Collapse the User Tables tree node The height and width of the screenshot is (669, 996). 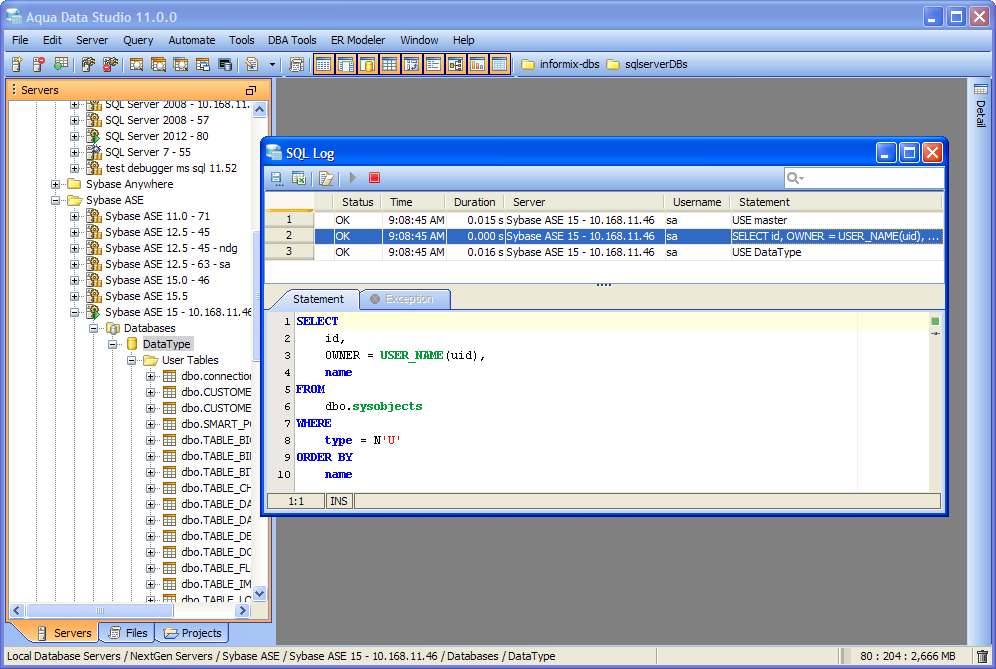132,360
